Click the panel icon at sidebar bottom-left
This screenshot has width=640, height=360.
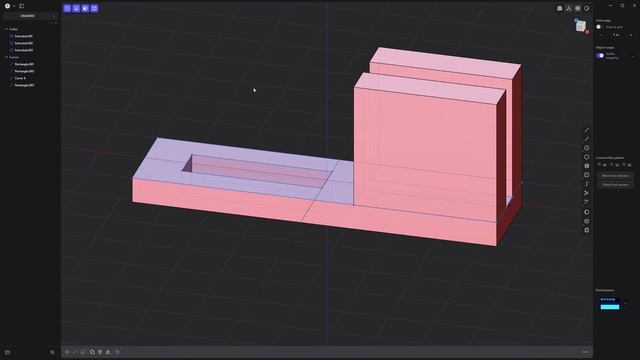pos(7,352)
